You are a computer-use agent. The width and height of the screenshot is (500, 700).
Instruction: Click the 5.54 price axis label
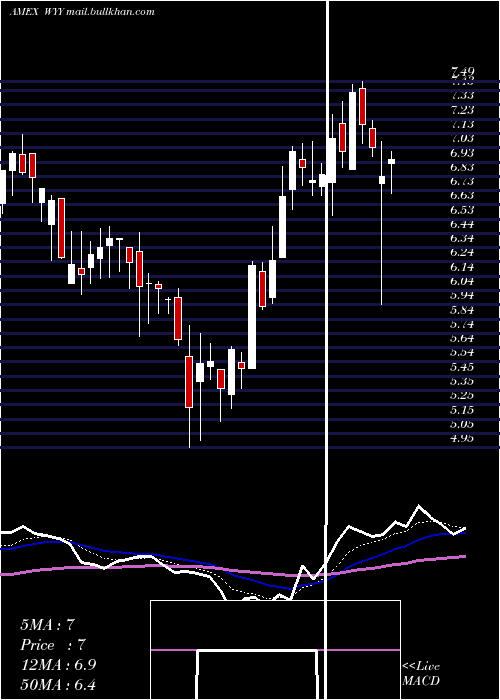point(462,353)
